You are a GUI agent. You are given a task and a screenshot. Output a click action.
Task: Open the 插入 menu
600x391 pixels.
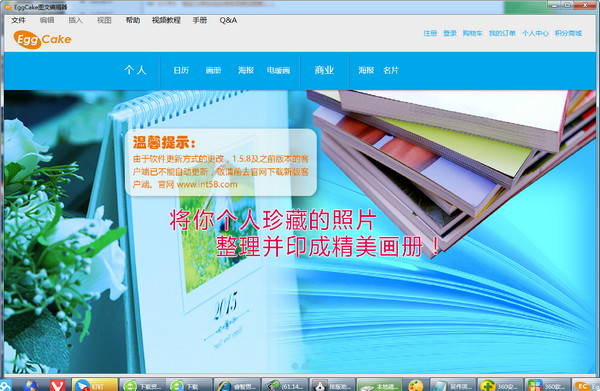pos(75,20)
